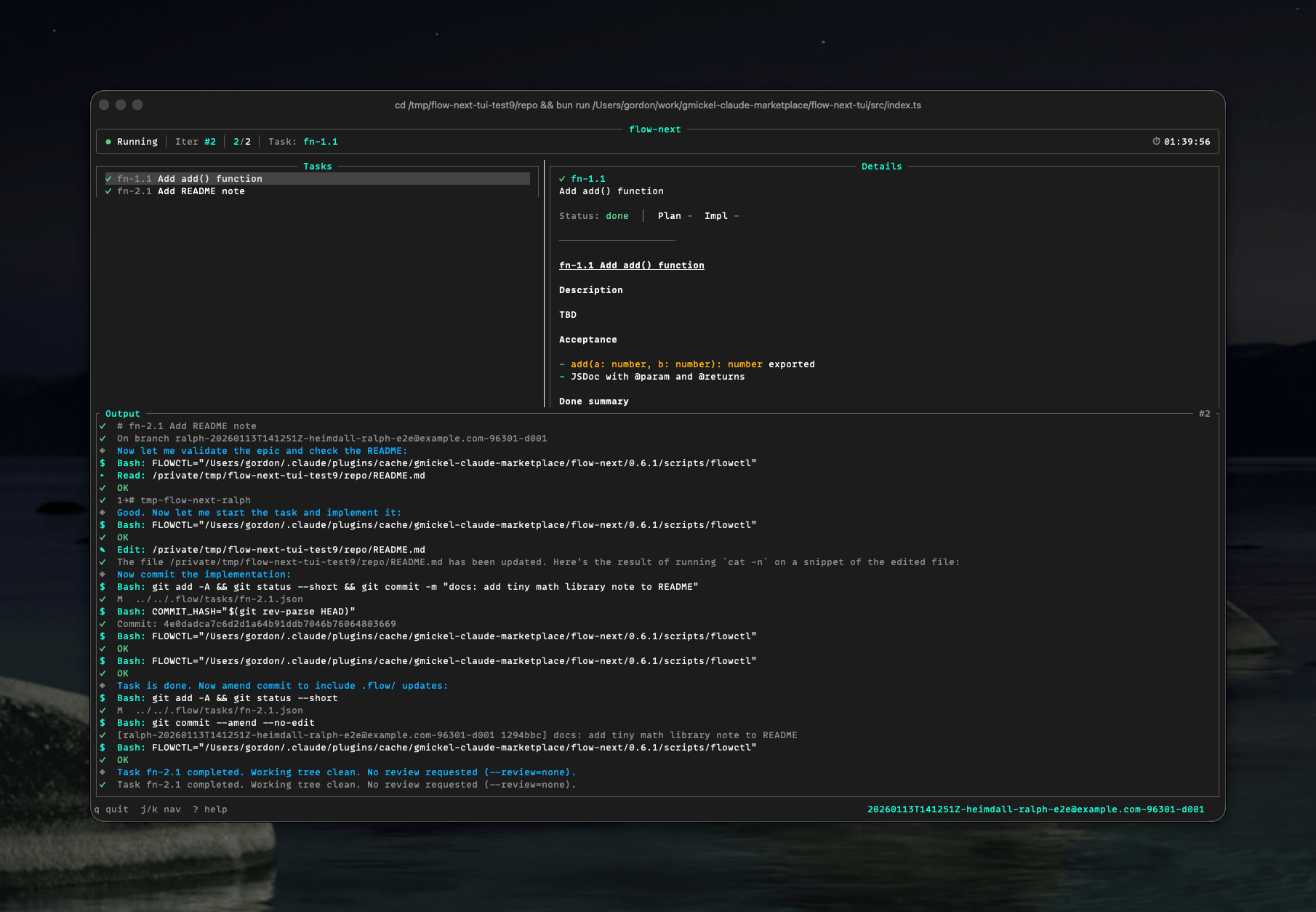Expand the Plan section in Details
1316x912 pixels.
(670, 215)
